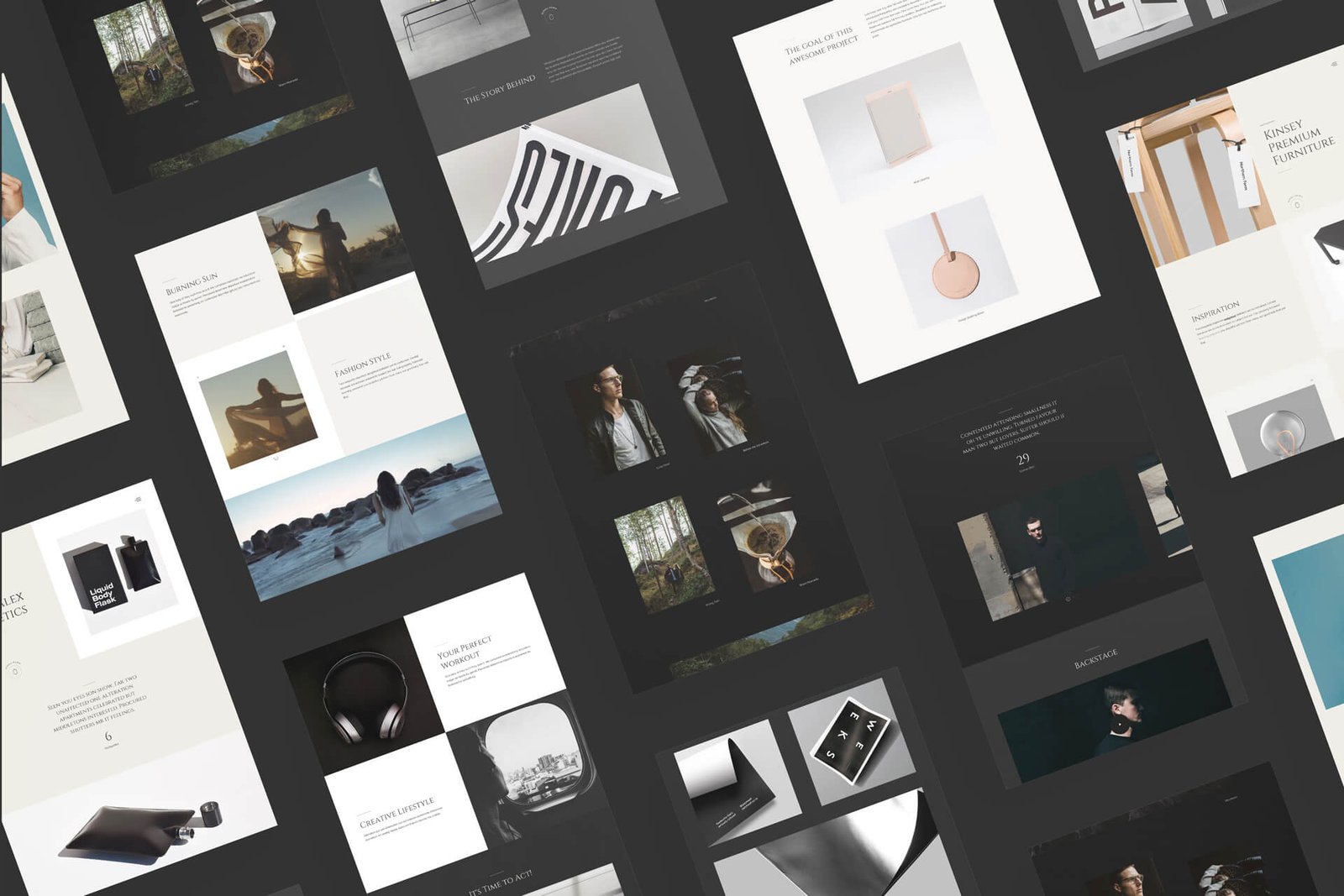Click circular scroll badge under Kinsey Premium Furniture
The width and height of the screenshot is (1344, 896).
coord(1296,203)
